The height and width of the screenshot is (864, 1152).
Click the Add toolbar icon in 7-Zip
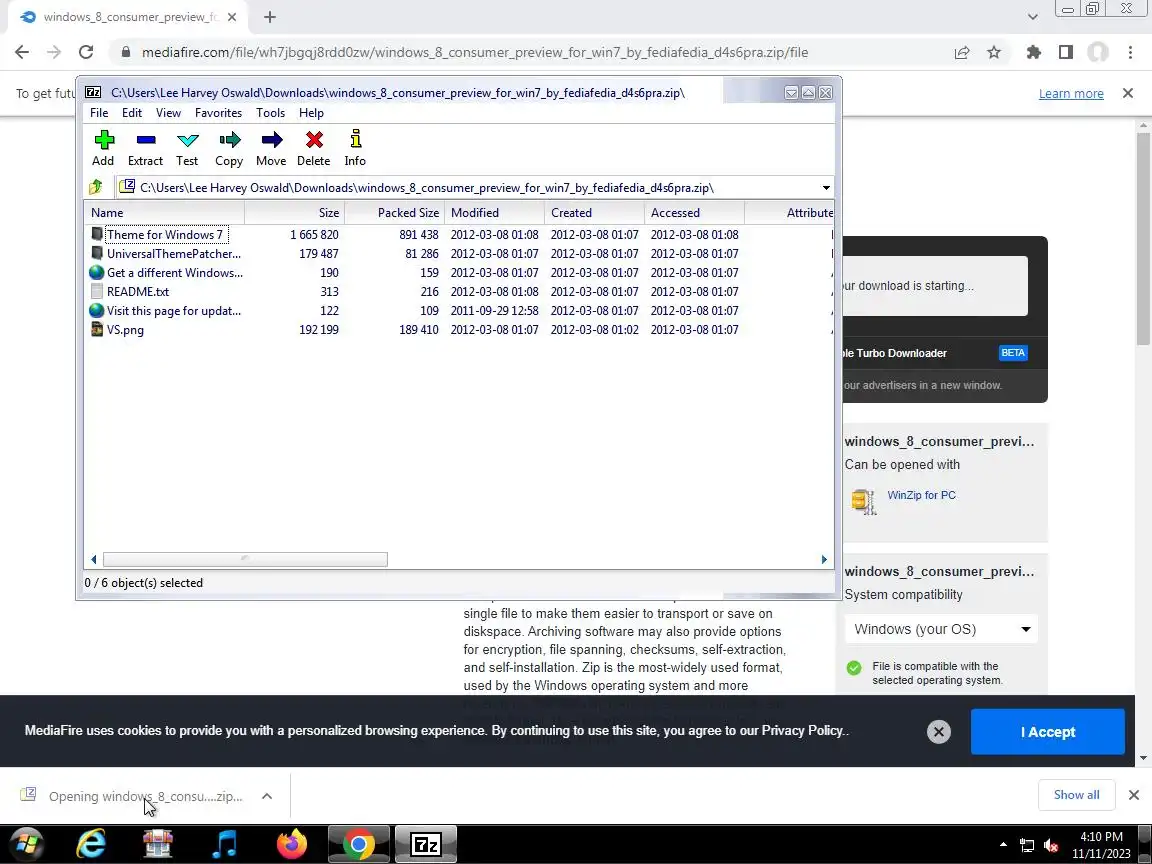click(x=104, y=148)
